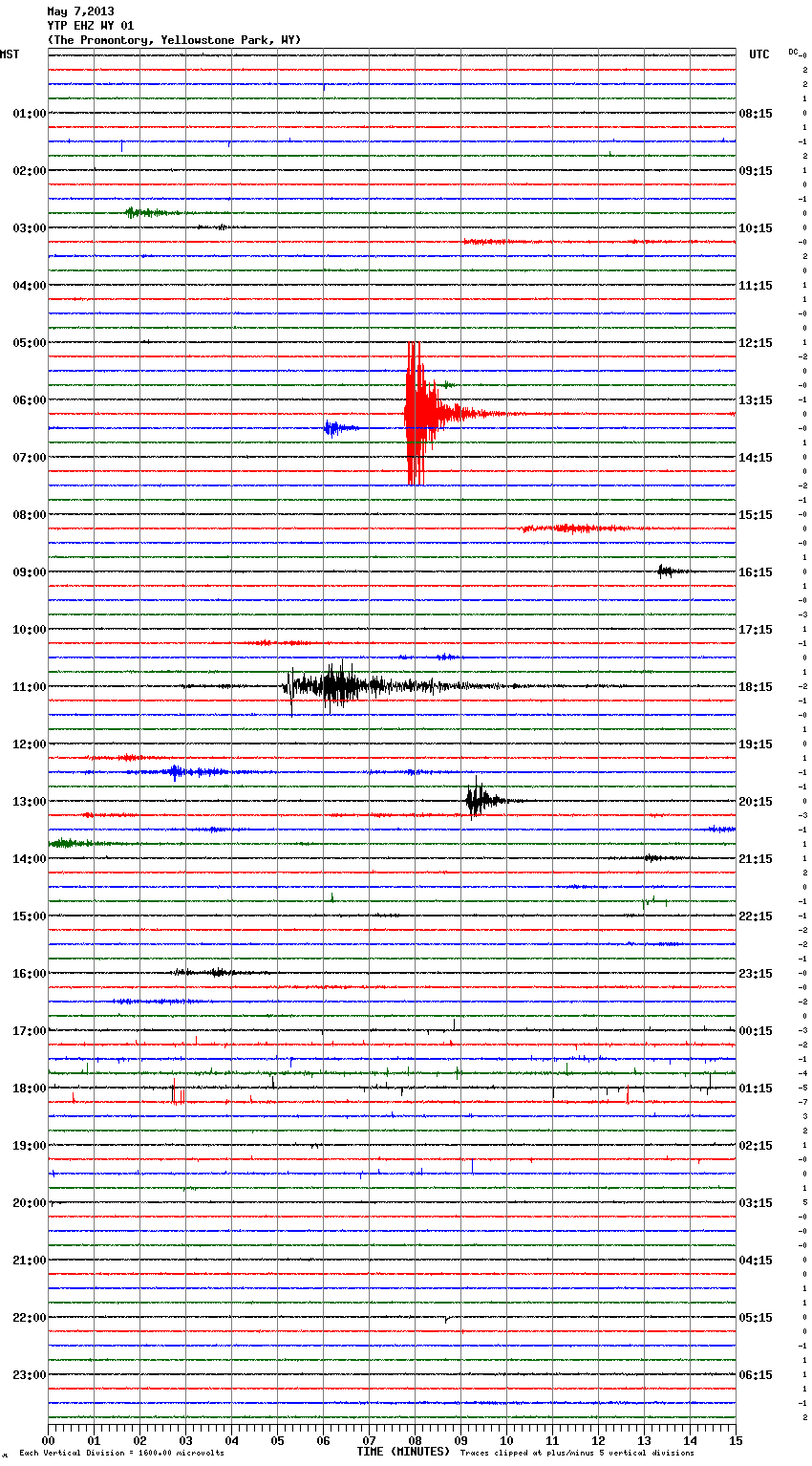This screenshot has width=812, height=1466.
Task: Select the '13:00' MST time label
Action: click(x=29, y=802)
